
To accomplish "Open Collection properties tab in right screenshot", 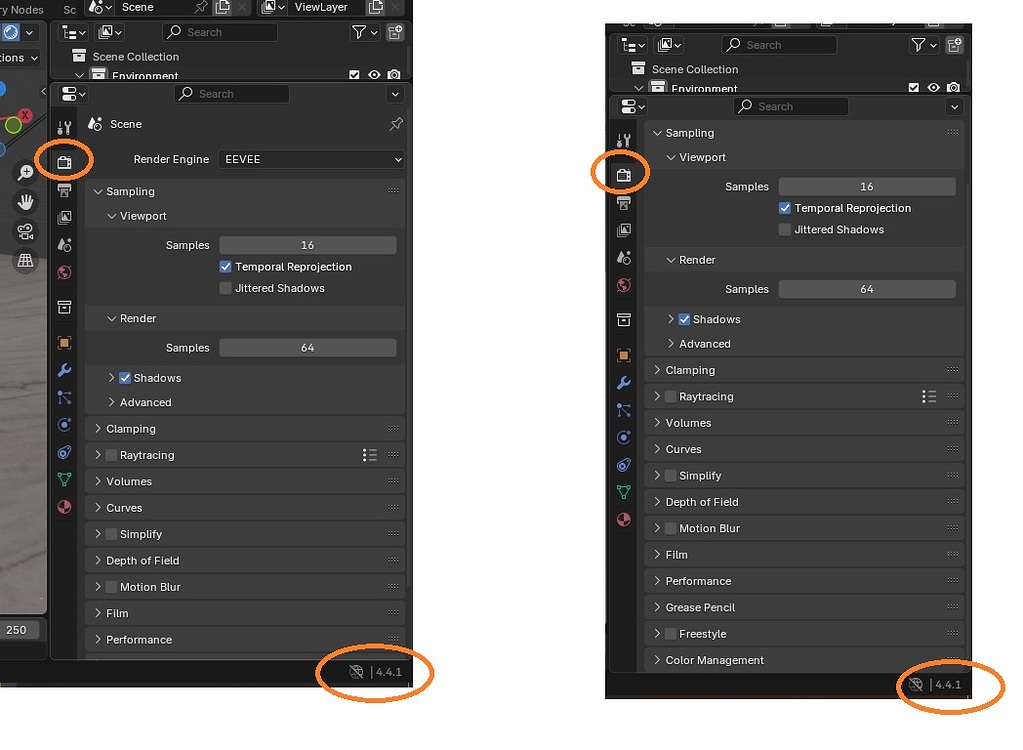I will [x=623, y=320].
